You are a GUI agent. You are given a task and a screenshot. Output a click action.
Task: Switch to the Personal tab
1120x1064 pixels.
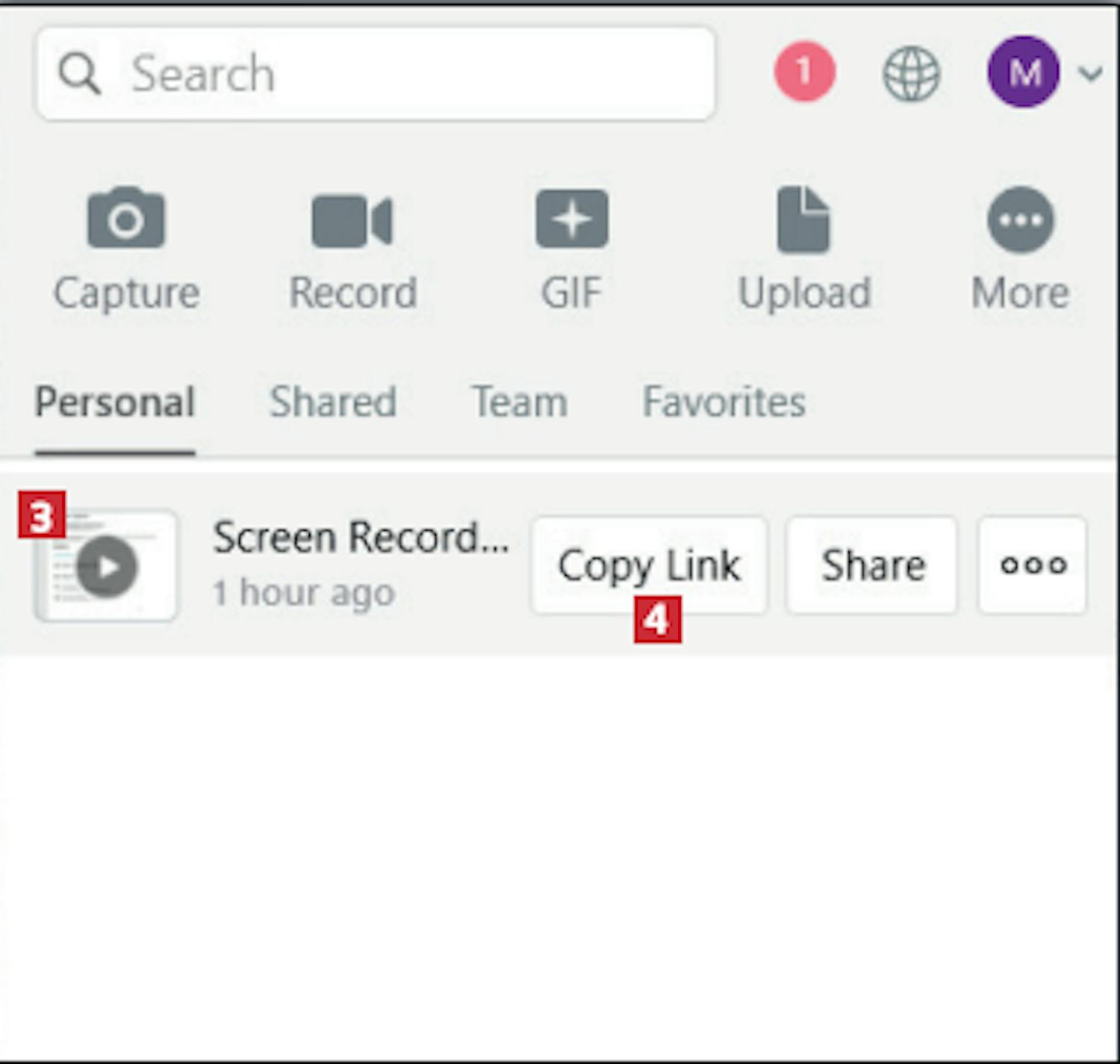115,402
